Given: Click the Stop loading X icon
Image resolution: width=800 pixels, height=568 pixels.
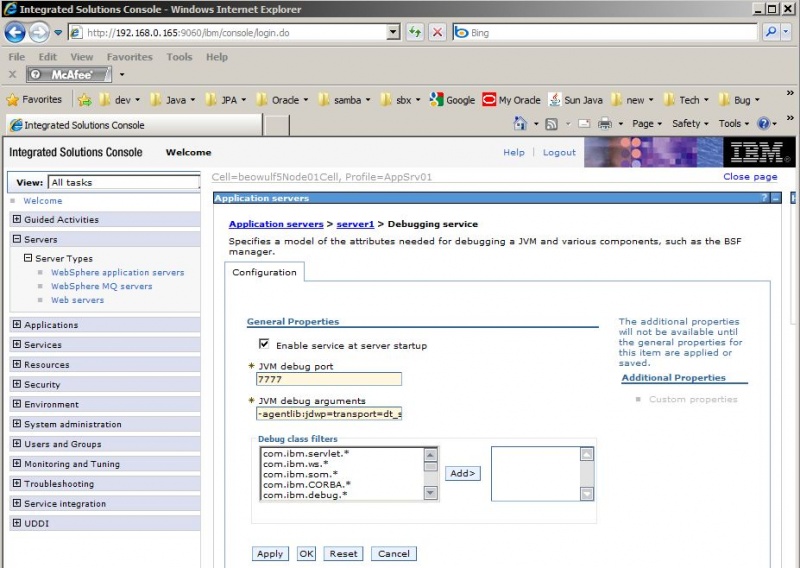Looking at the screenshot, I should (x=437, y=32).
